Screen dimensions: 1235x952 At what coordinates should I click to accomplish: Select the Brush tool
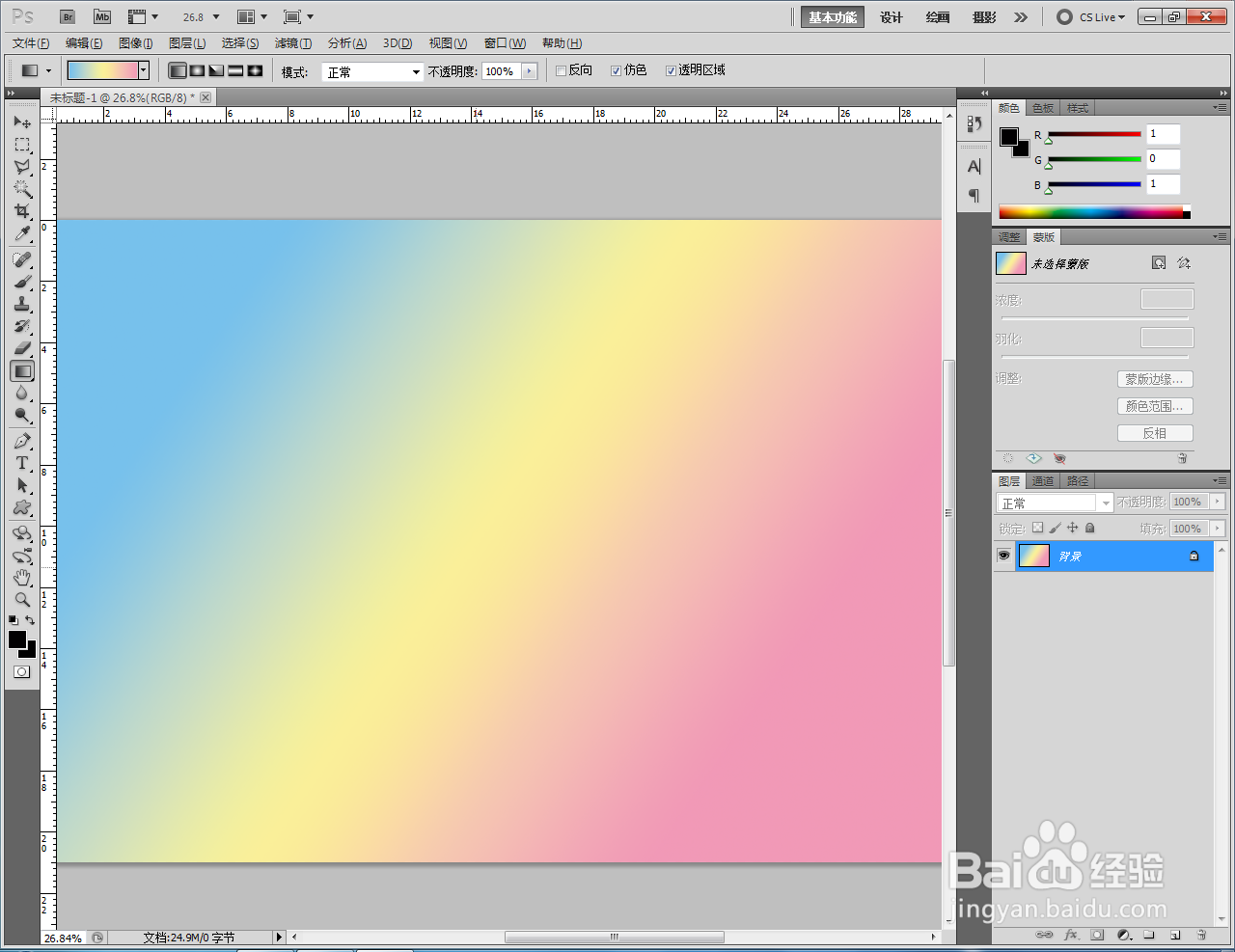coord(22,283)
